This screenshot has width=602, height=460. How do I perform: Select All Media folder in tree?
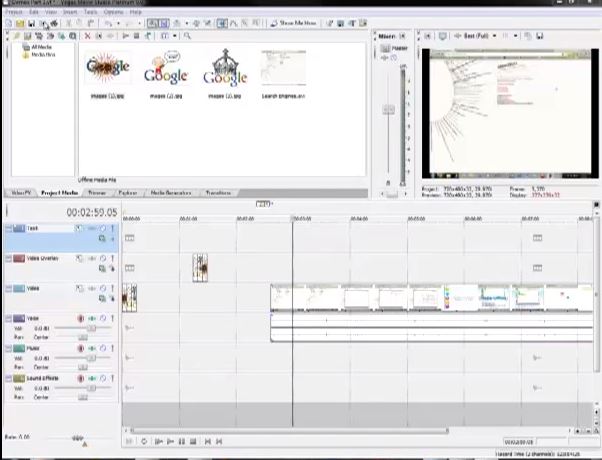(x=37, y=47)
